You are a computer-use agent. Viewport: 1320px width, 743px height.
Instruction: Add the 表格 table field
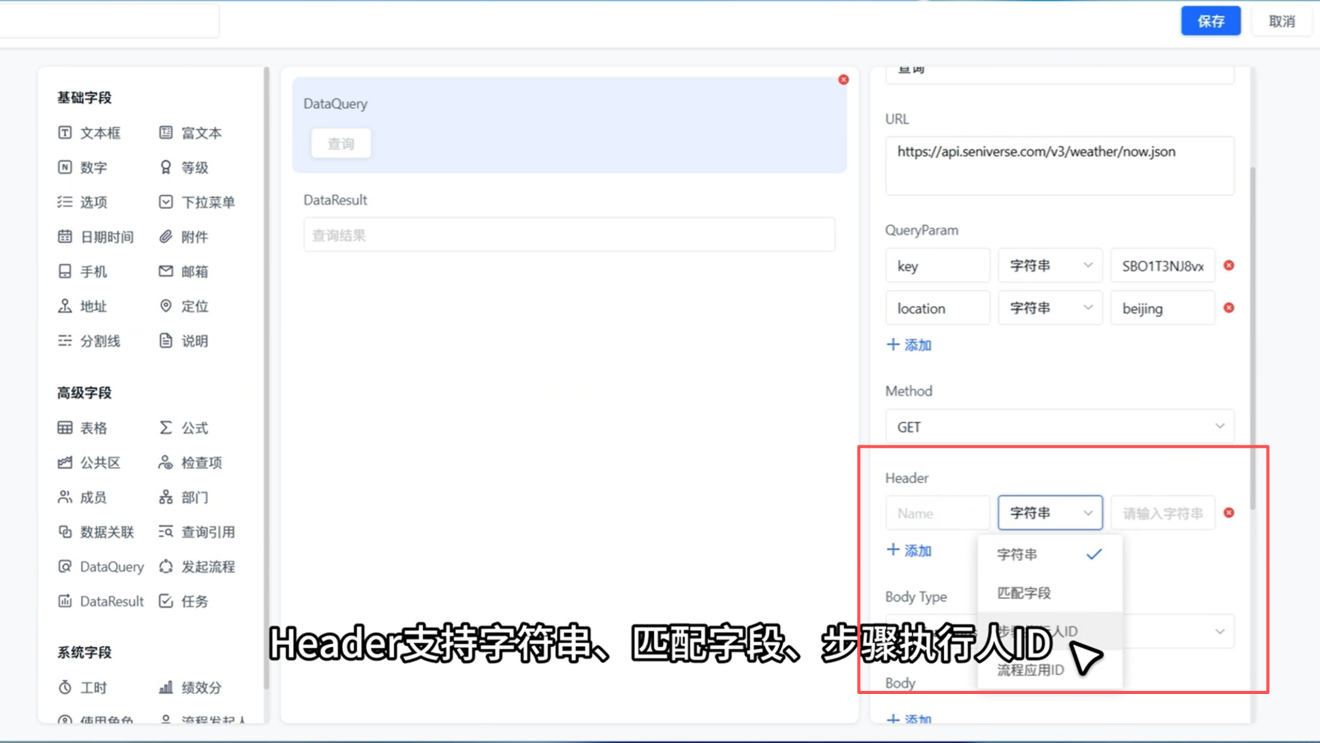point(82,428)
